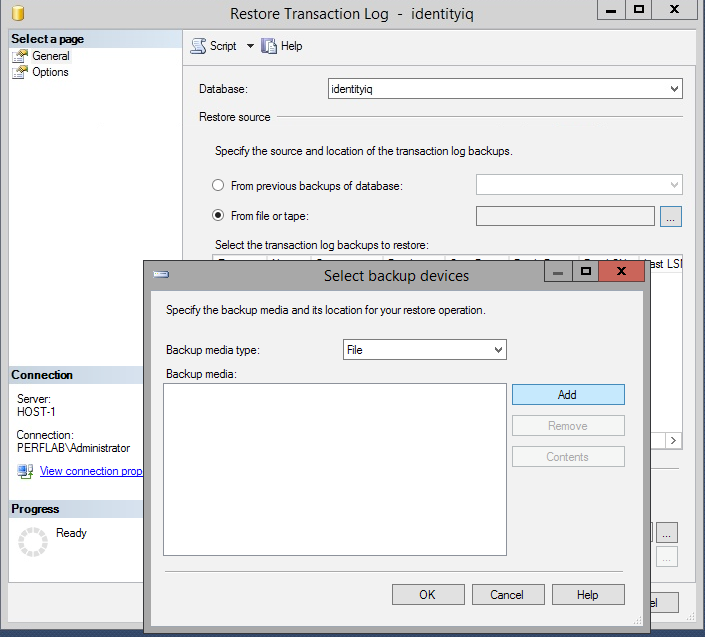Click the Ready progress status text
Viewport: 705px width, 637px height.
(x=71, y=533)
